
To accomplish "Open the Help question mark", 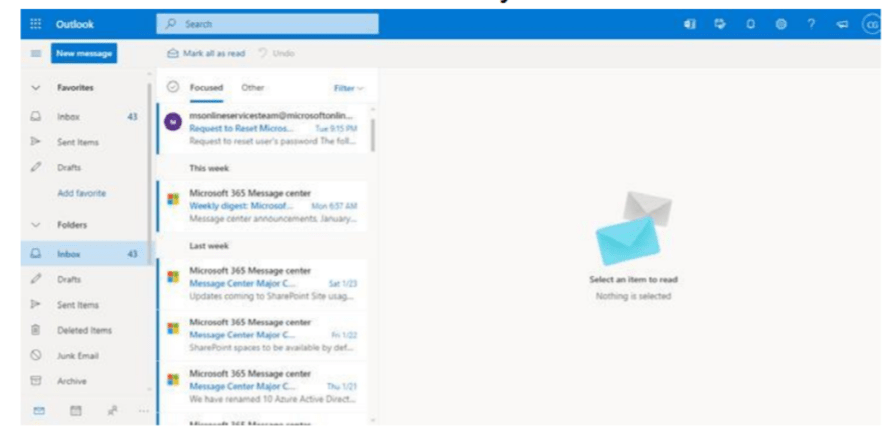I will (x=811, y=23).
